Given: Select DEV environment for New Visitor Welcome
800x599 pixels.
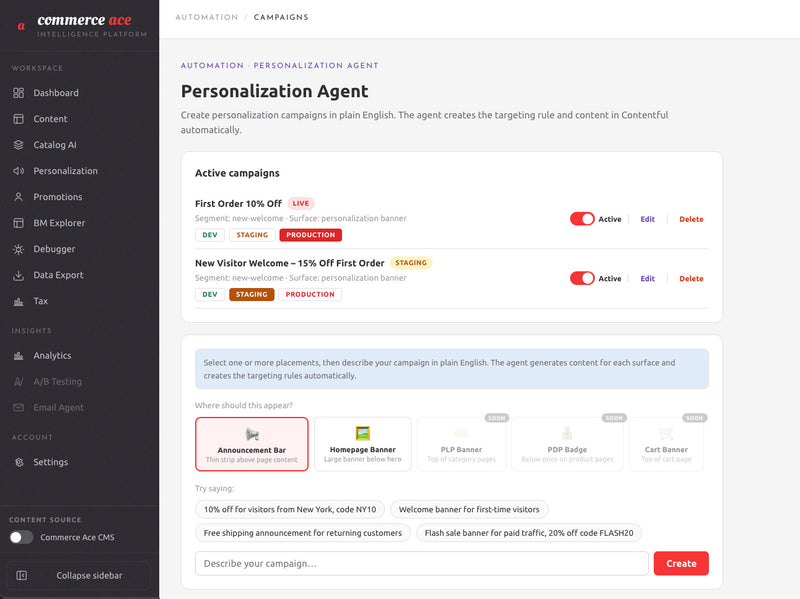Looking at the screenshot, I should click(x=210, y=294).
